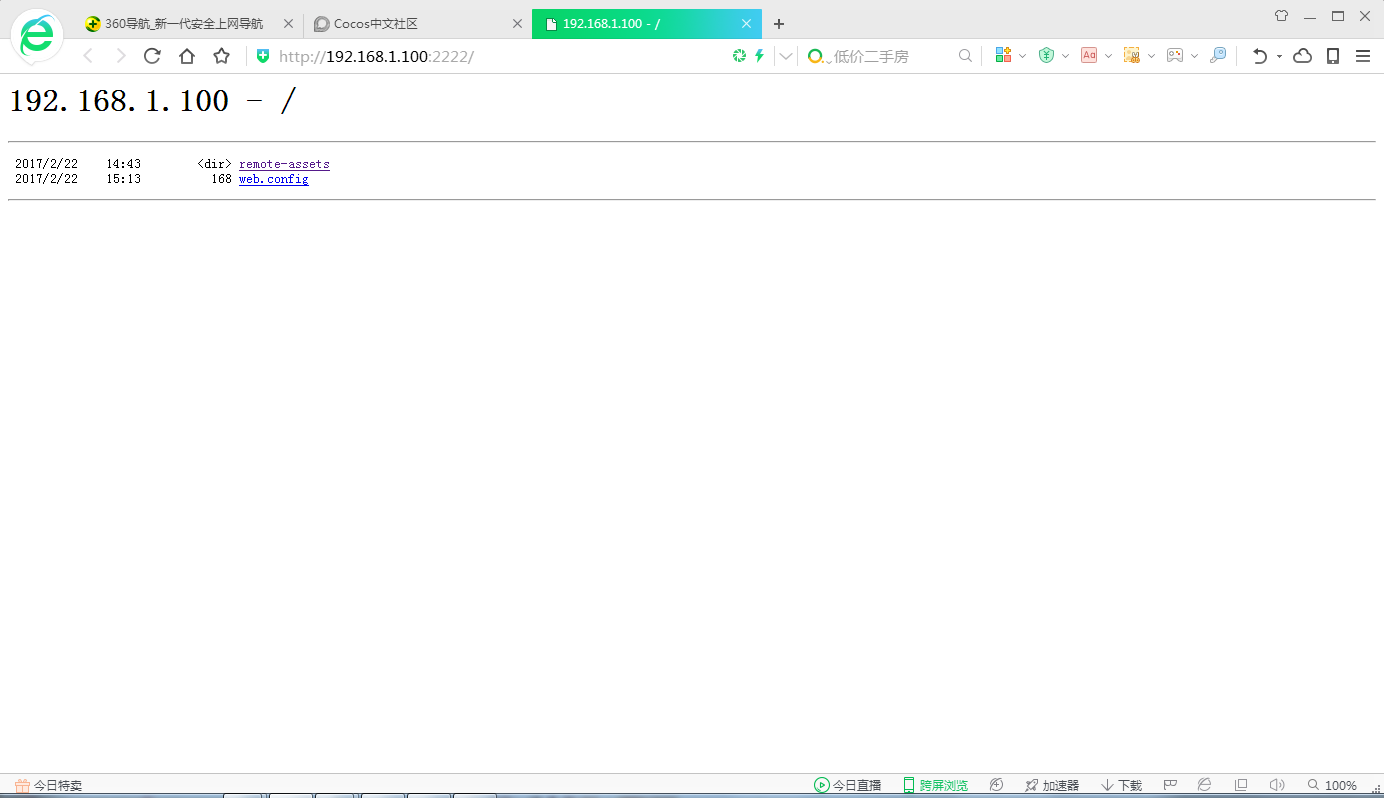Viewport: 1384px width, 798px height.
Task: Expand the yuan shield dropdown arrow
Action: [x=1066, y=56]
